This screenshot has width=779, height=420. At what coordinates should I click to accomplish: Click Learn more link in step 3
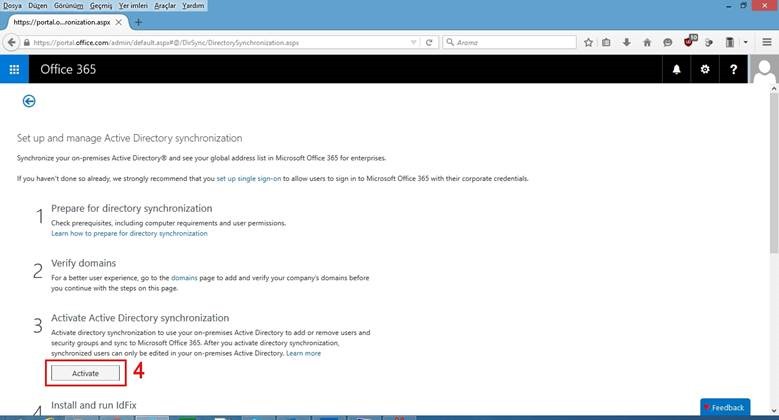304,353
